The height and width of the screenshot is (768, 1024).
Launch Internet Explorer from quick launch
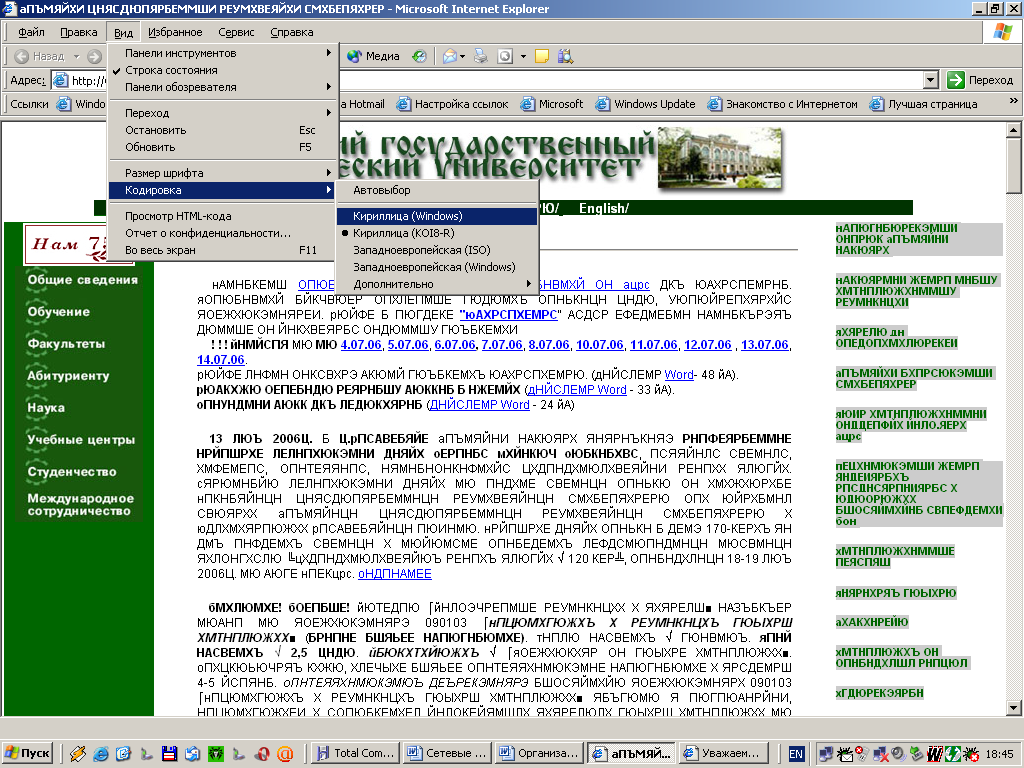pos(101,754)
